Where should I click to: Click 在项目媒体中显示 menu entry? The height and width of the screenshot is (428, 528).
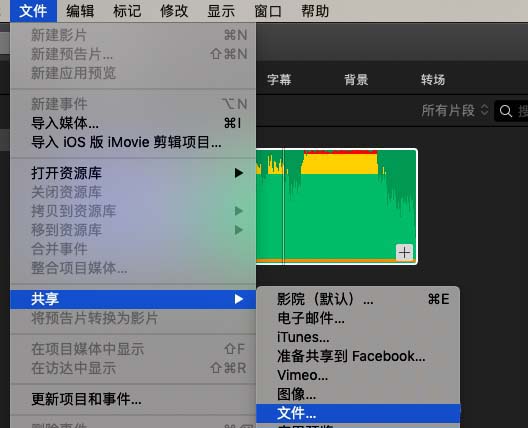pos(133,349)
